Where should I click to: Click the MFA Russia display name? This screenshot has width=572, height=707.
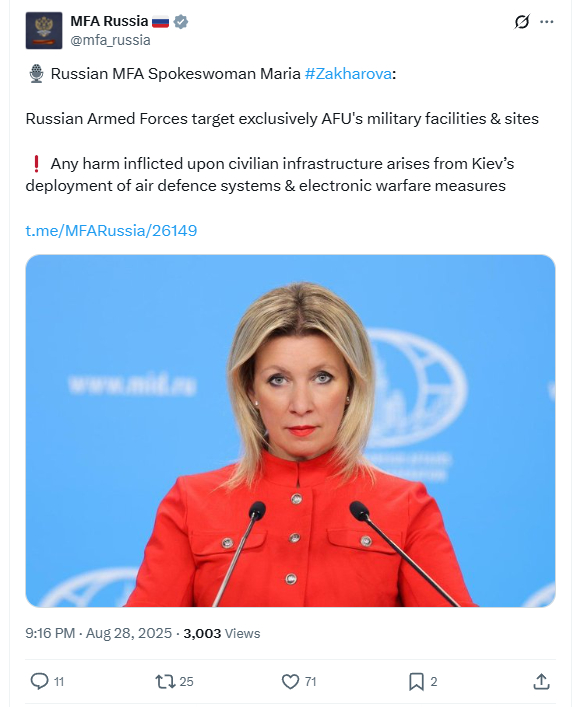point(109,21)
